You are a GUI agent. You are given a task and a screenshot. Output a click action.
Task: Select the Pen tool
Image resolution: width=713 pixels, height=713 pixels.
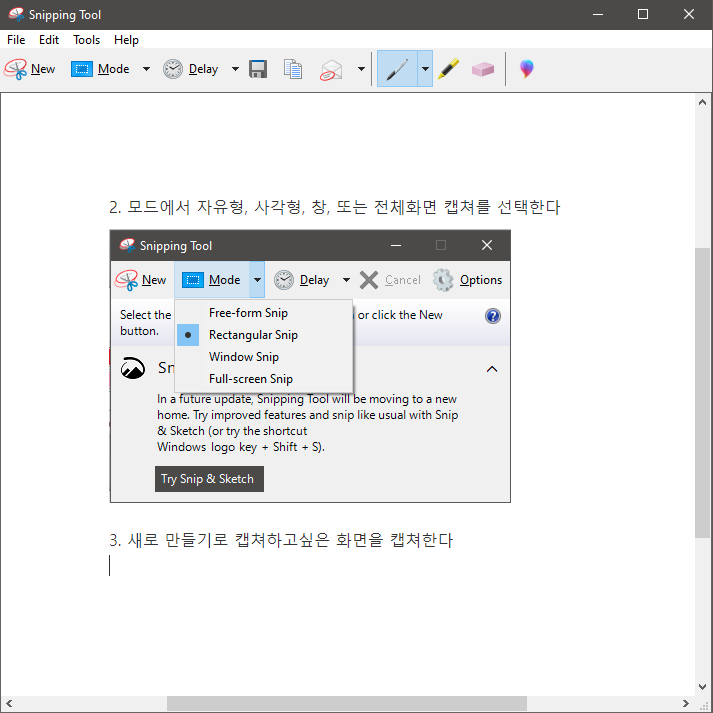[x=397, y=69]
